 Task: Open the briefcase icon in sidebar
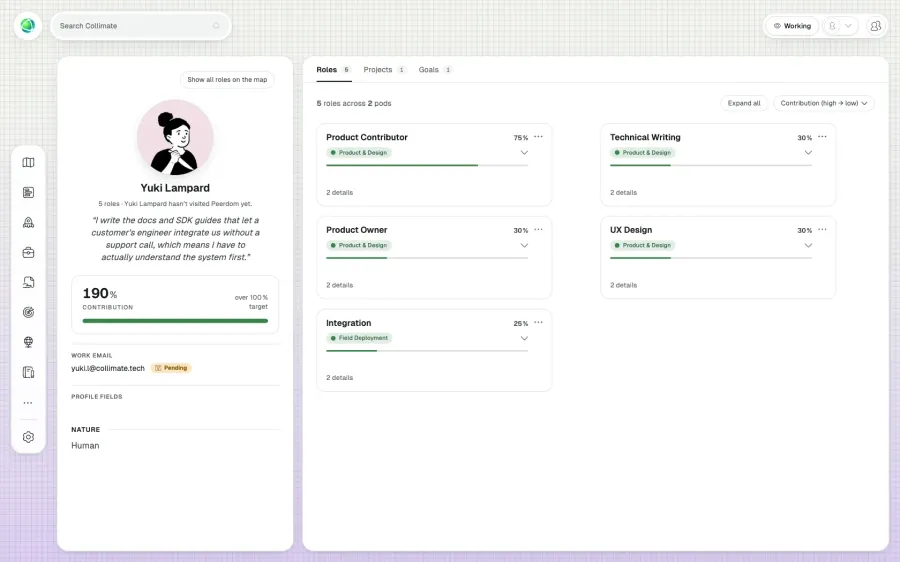pyautogui.click(x=28, y=253)
